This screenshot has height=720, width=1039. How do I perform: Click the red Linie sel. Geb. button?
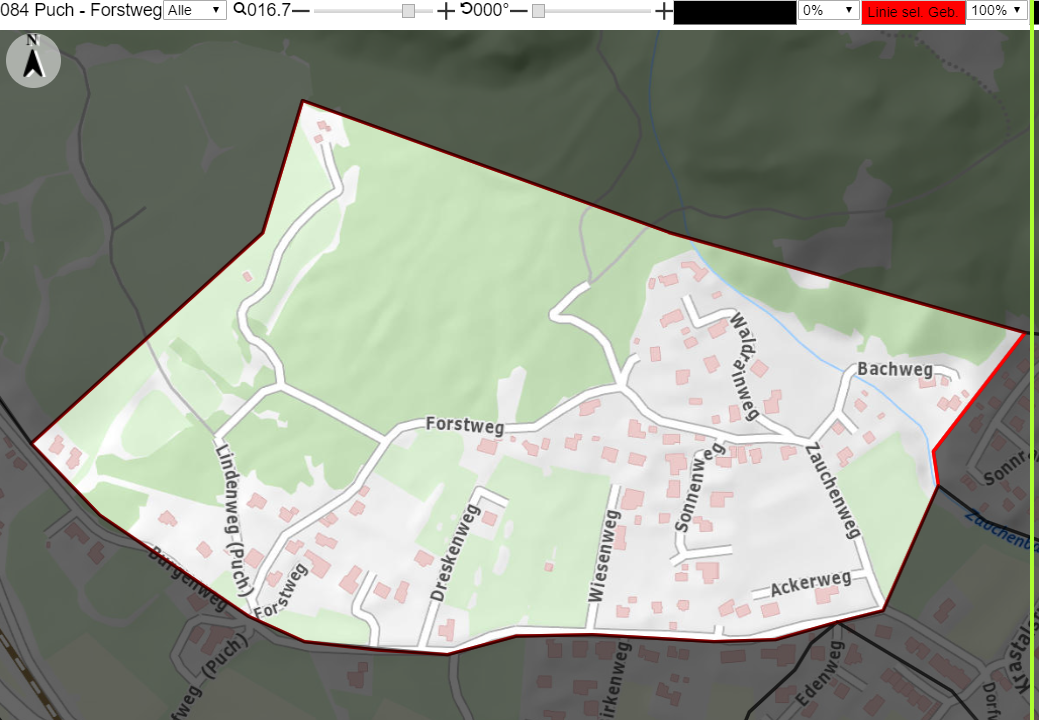click(913, 13)
